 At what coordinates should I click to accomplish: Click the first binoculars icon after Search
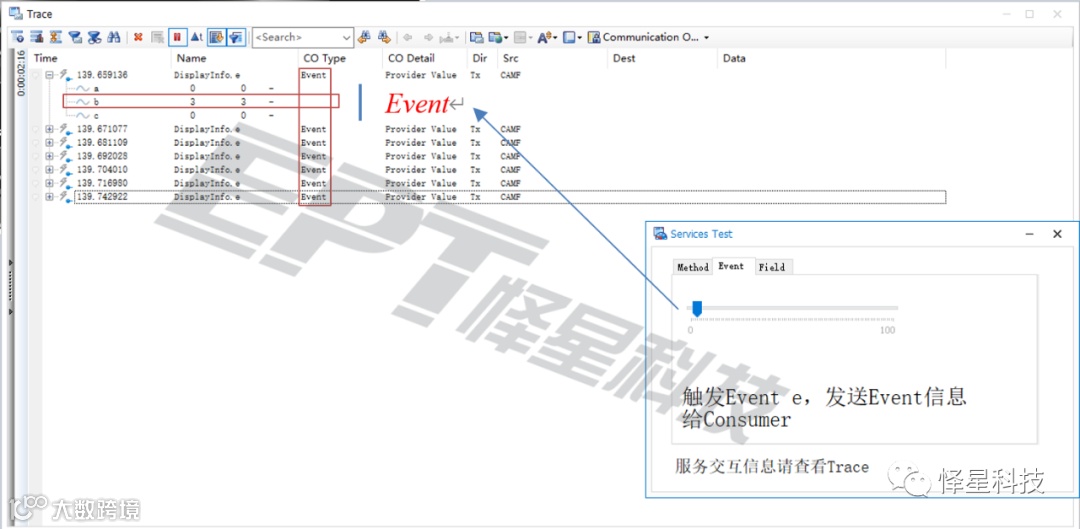click(364, 37)
